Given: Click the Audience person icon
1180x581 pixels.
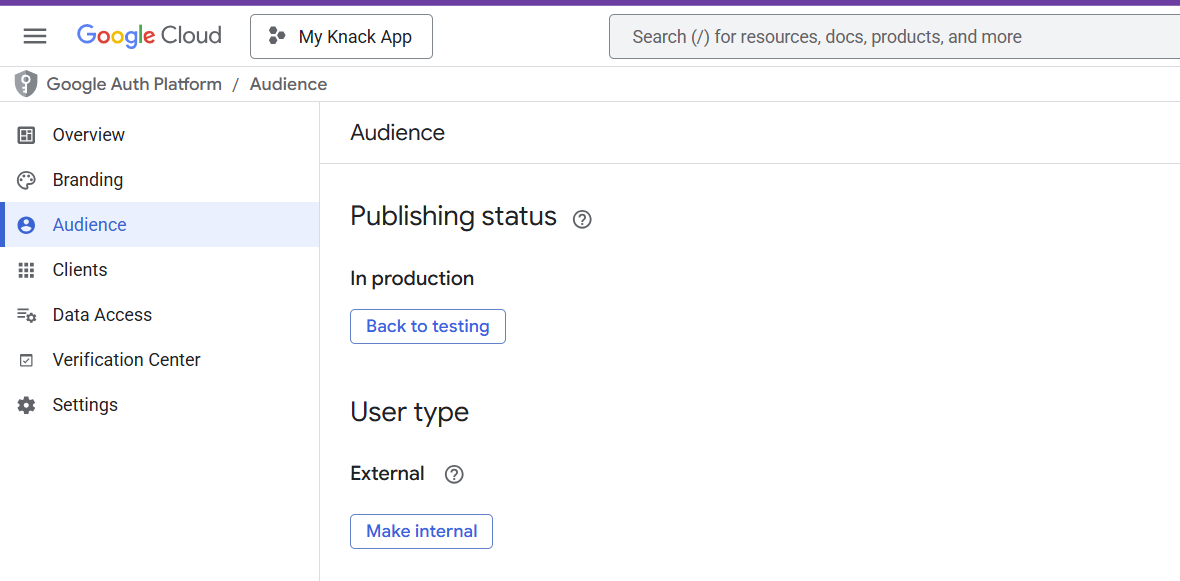Looking at the screenshot, I should [x=26, y=225].
